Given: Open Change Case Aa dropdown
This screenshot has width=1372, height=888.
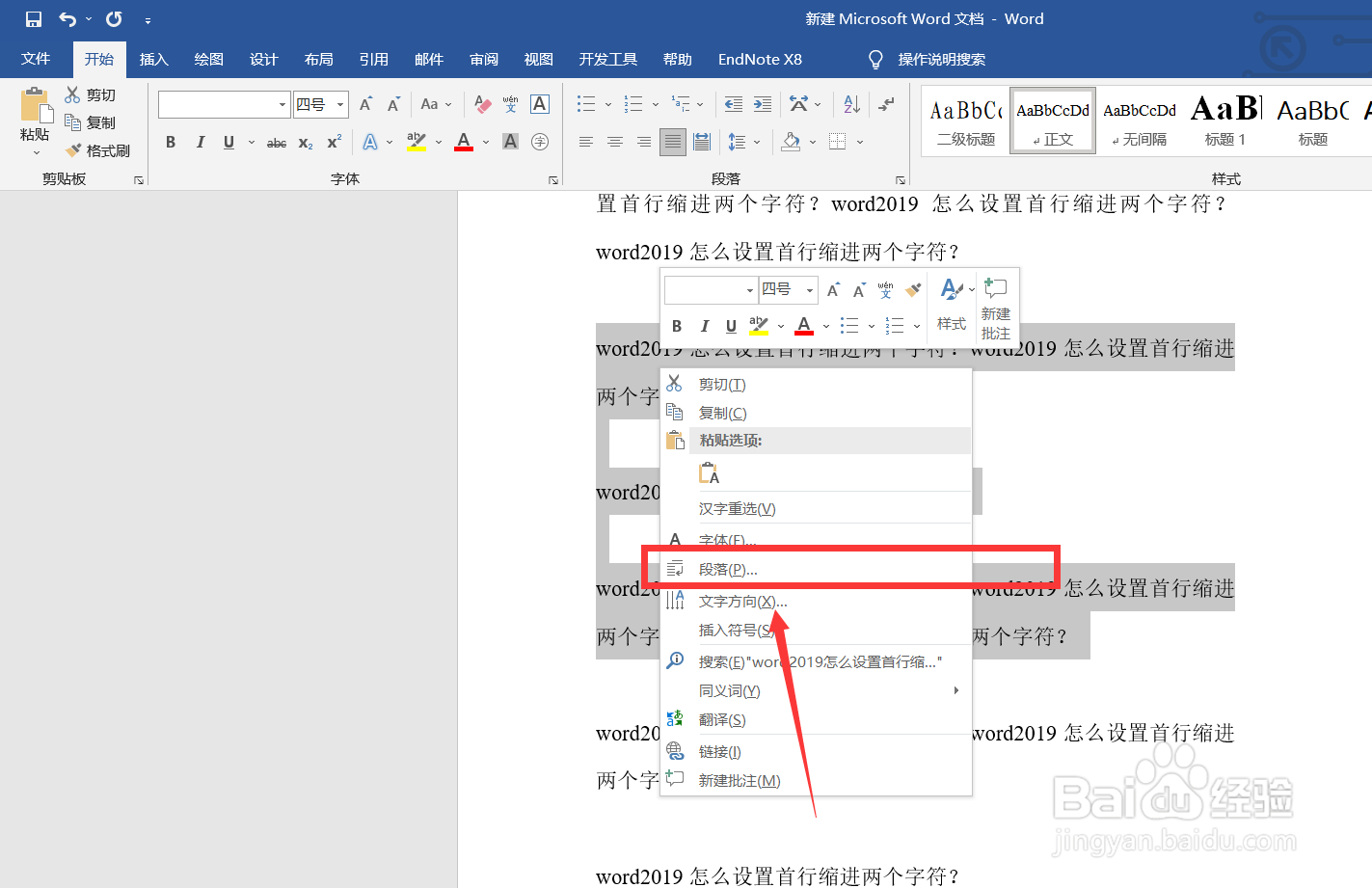Looking at the screenshot, I should point(436,104).
